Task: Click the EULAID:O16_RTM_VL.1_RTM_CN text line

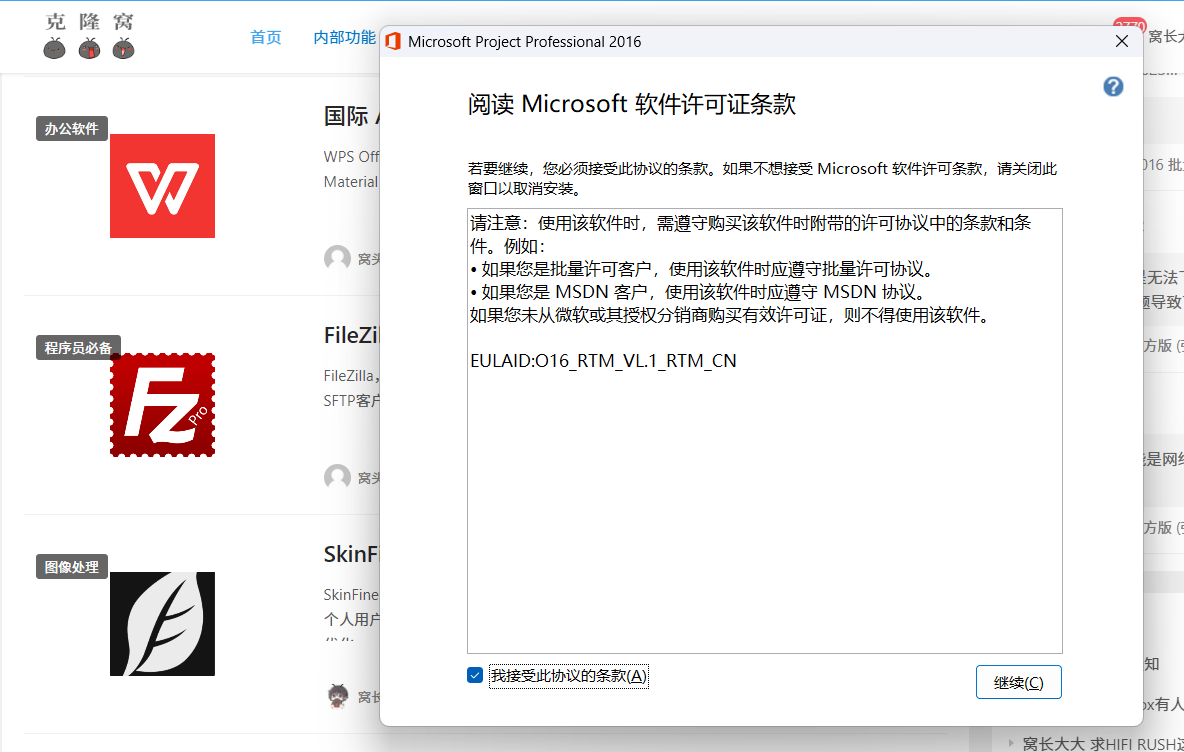Action: (603, 361)
